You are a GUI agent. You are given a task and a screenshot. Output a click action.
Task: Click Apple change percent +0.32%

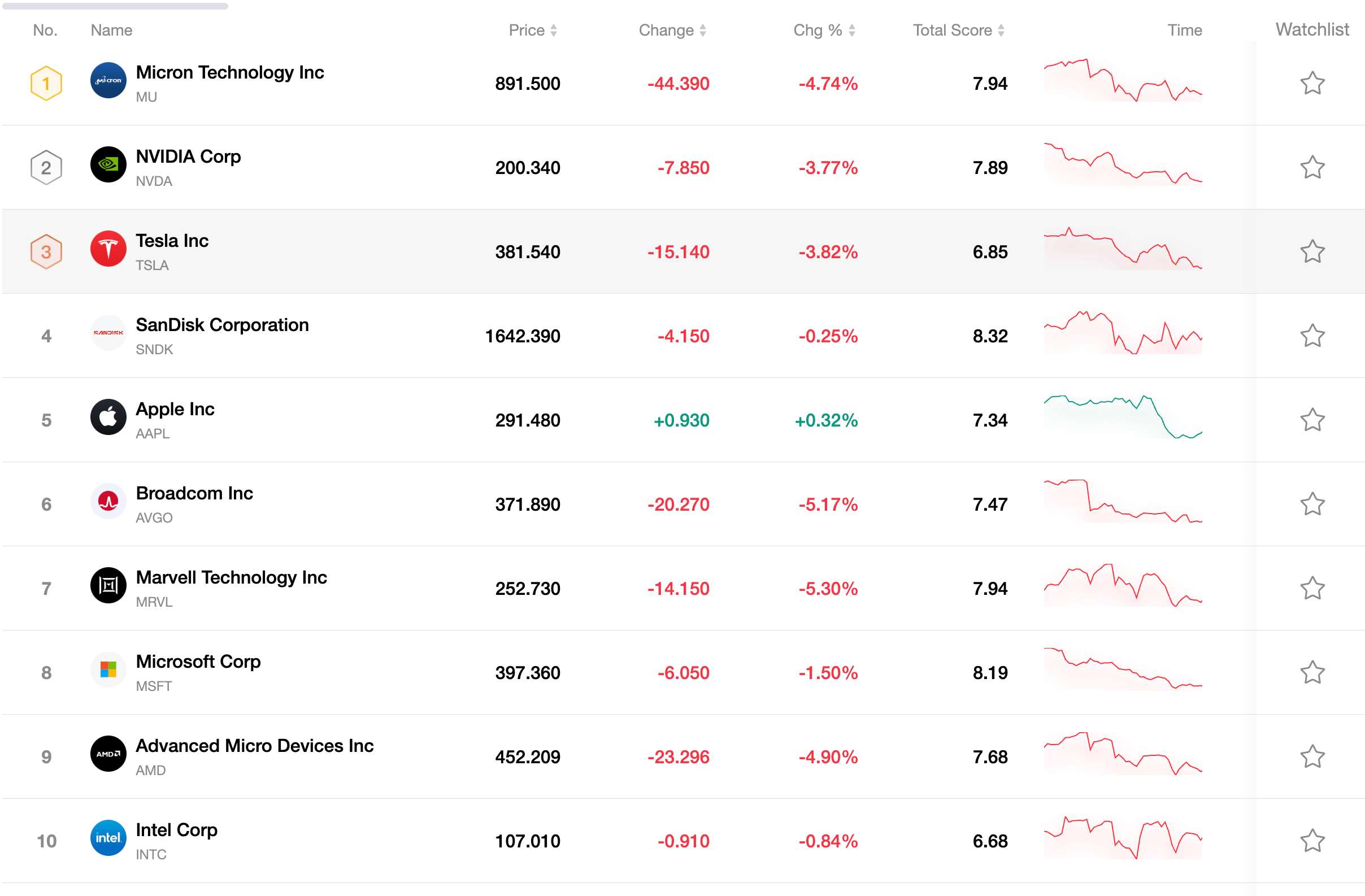(826, 420)
